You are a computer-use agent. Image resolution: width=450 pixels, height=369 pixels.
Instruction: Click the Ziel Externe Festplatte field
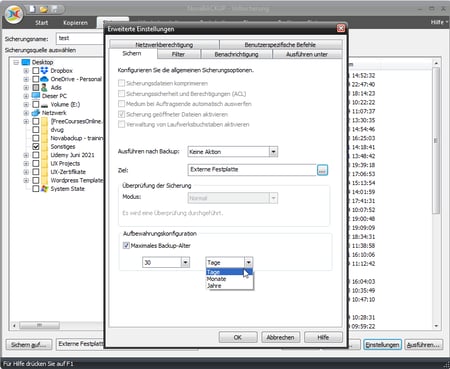click(x=252, y=170)
